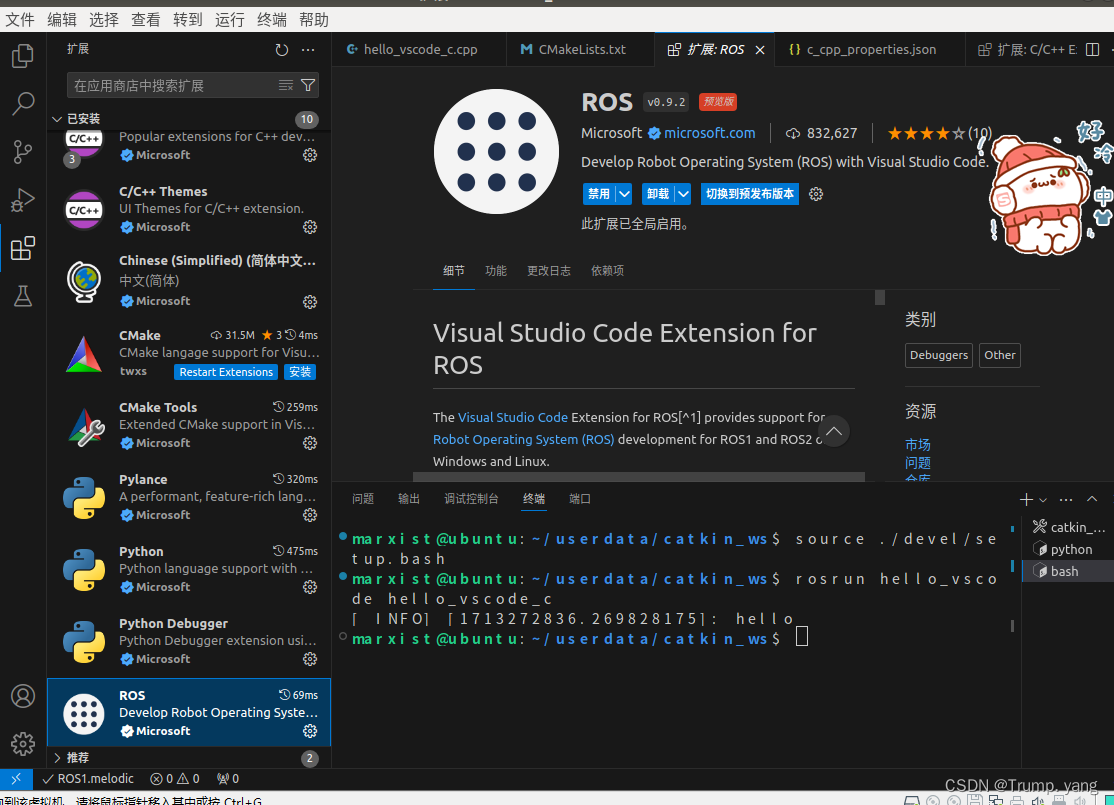Image resolution: width=1114 pixels, height=805 pixels.
Task: Open the 编辑 menu
Action: click(62, 20)
